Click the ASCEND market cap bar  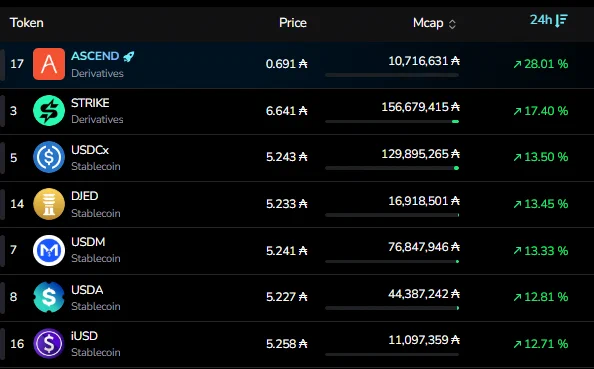(392, 75)
